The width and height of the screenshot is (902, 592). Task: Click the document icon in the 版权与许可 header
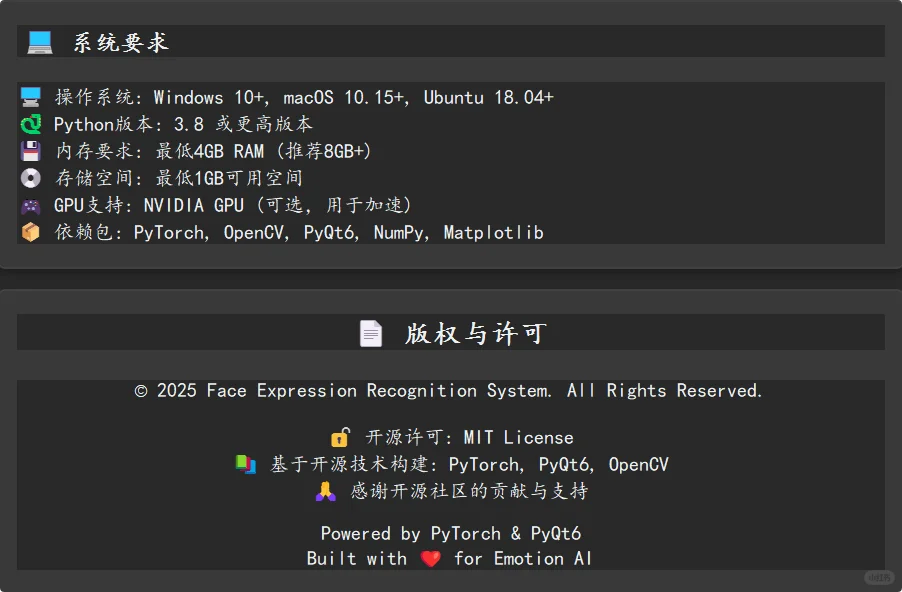click(x=372, y=332)
